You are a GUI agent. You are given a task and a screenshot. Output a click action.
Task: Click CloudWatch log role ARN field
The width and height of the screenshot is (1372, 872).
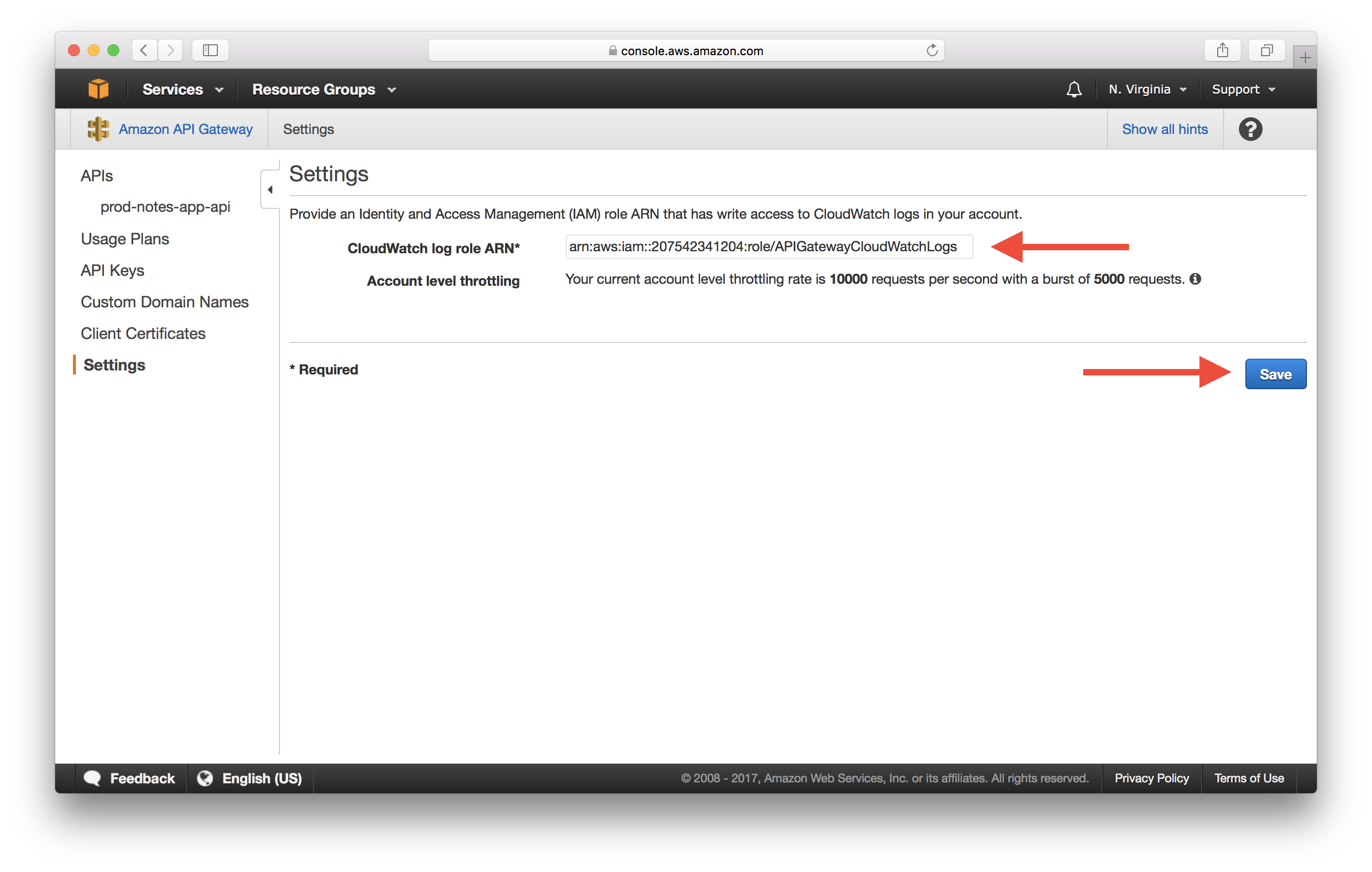763,245
